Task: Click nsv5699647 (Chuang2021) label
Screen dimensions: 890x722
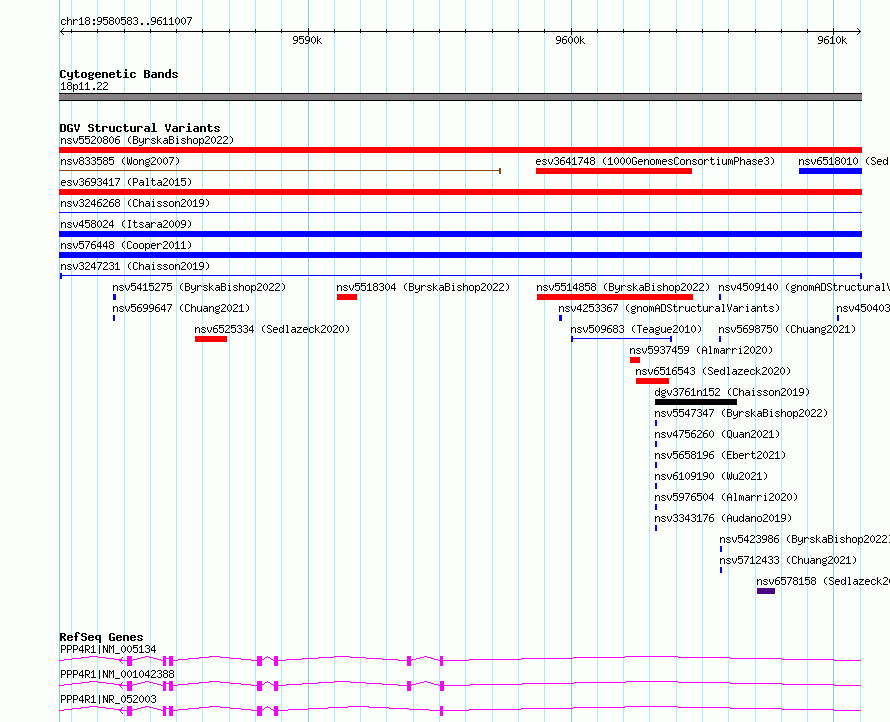Action: pos(181,308)
